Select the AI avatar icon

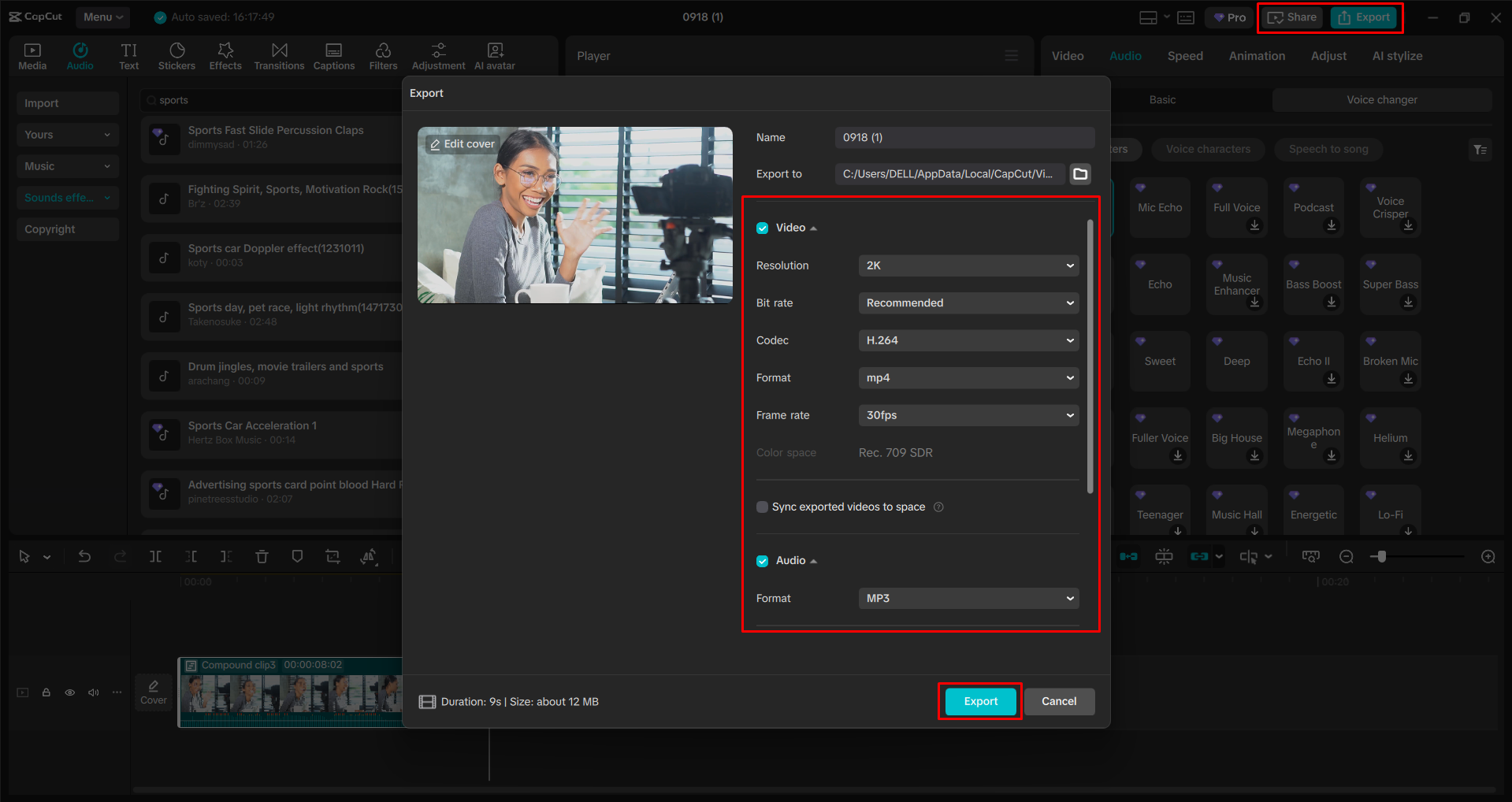point(494,55)
